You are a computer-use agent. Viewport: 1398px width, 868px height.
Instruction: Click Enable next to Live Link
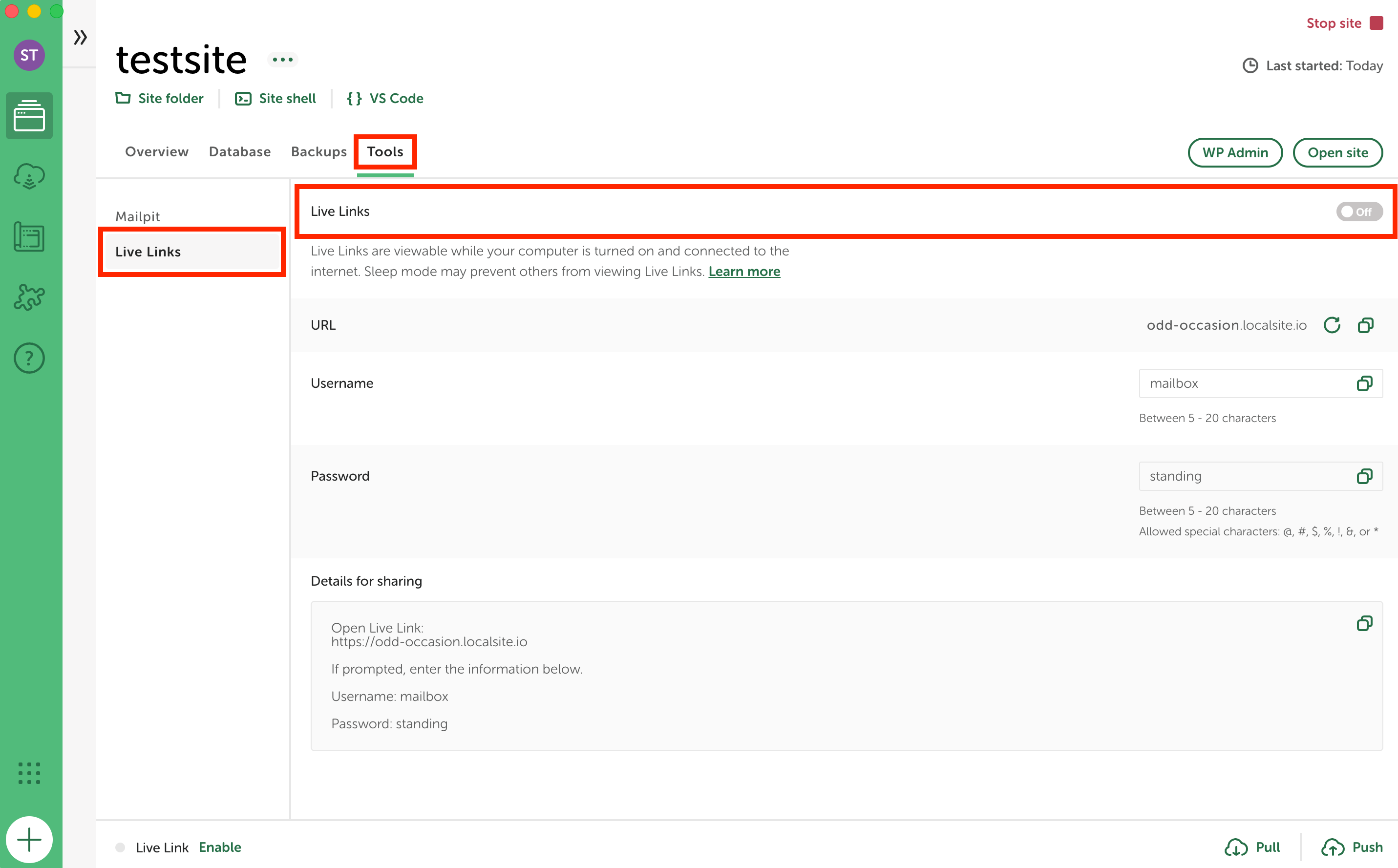pos(220,847)
